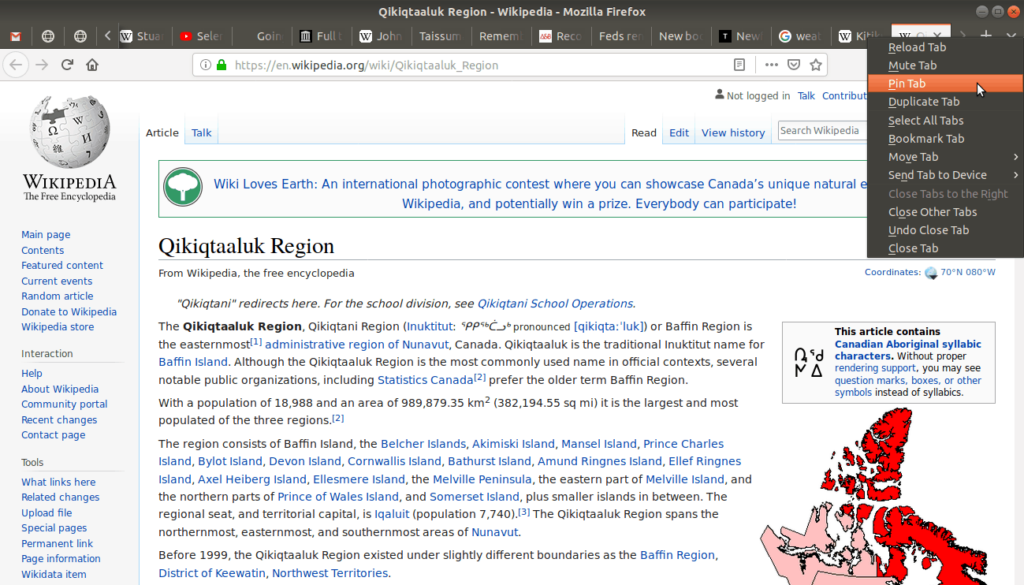1024x585 pixels.
Task: Choose Close Other Tabs
Action: 944,212
